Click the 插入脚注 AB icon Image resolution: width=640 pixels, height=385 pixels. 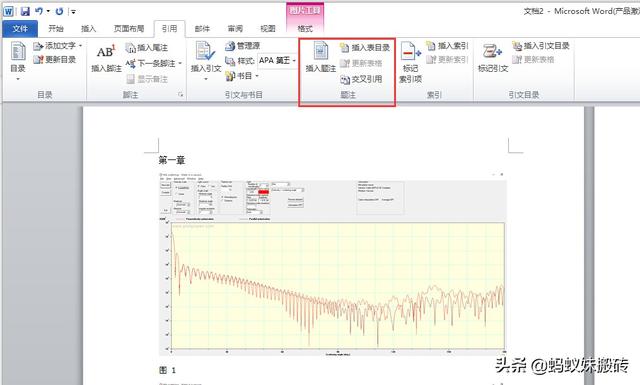pos(106,51)
